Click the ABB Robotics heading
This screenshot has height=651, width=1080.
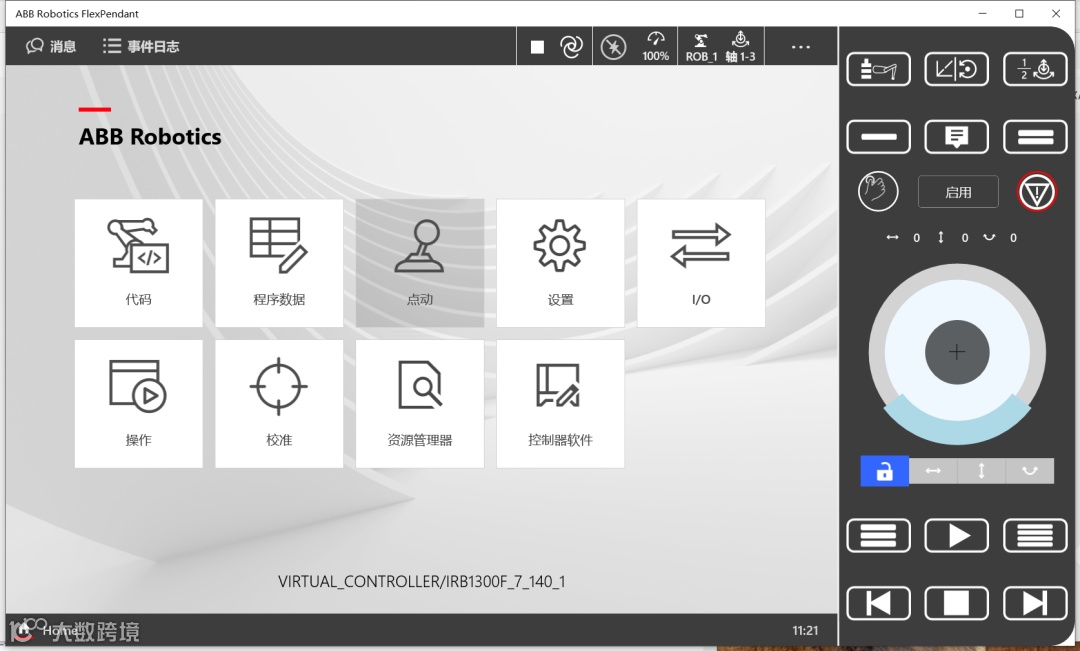coord(150,136)
